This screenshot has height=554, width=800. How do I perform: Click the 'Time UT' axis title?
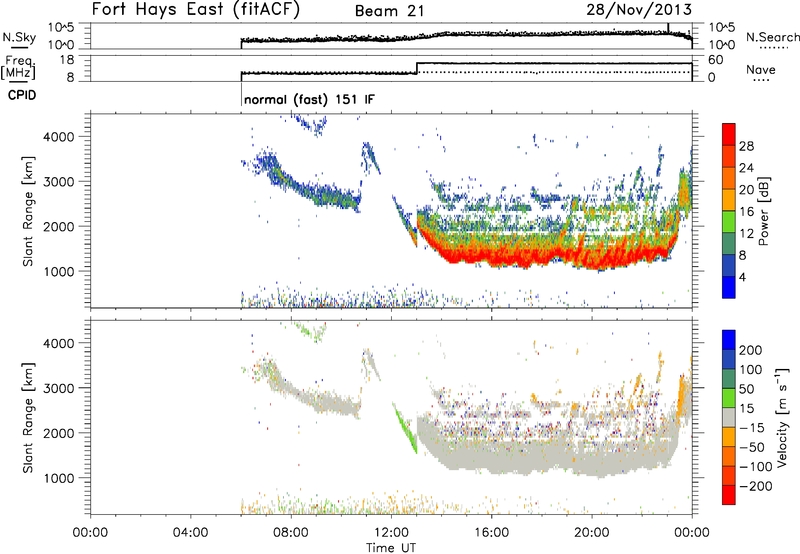pyautogui.click(x=391, y=547)
